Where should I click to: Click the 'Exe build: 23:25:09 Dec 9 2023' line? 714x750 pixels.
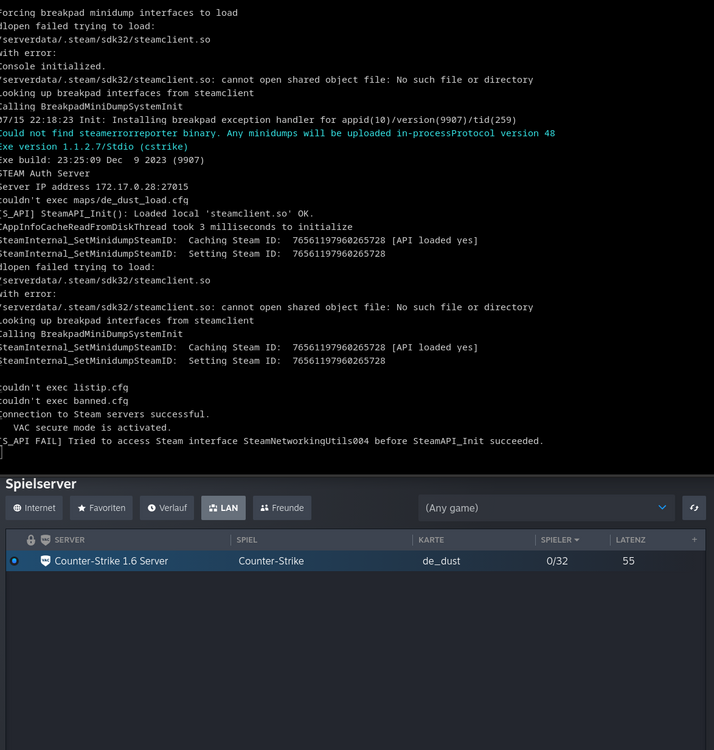click(x=102, y=160)
